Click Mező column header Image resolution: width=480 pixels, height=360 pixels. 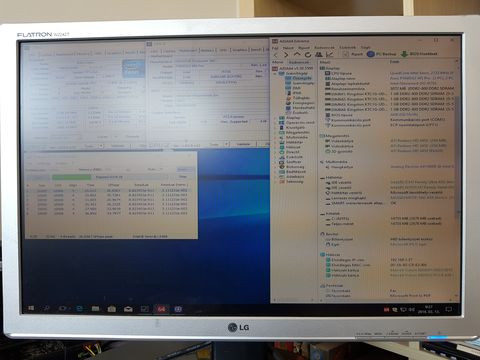(x=325, y=62)
